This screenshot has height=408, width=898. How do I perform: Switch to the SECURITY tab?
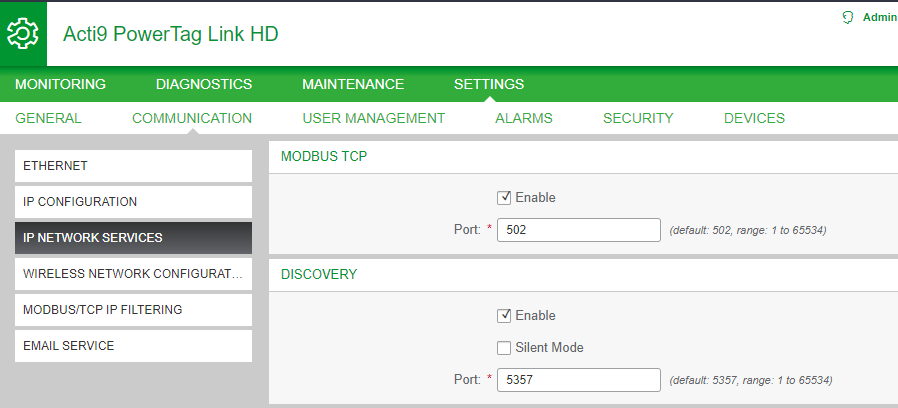pyautogui.click(x=638, y=118)
